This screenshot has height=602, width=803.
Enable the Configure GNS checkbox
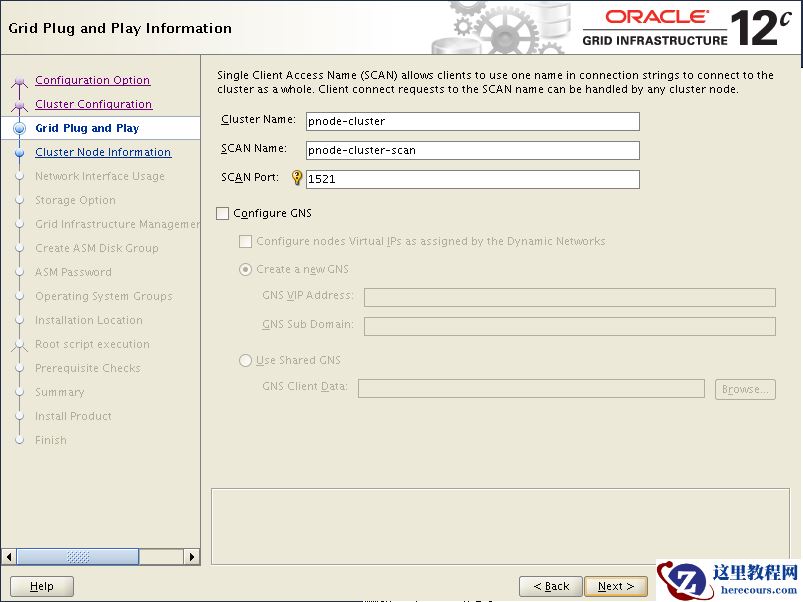click(x=222, y=213)
